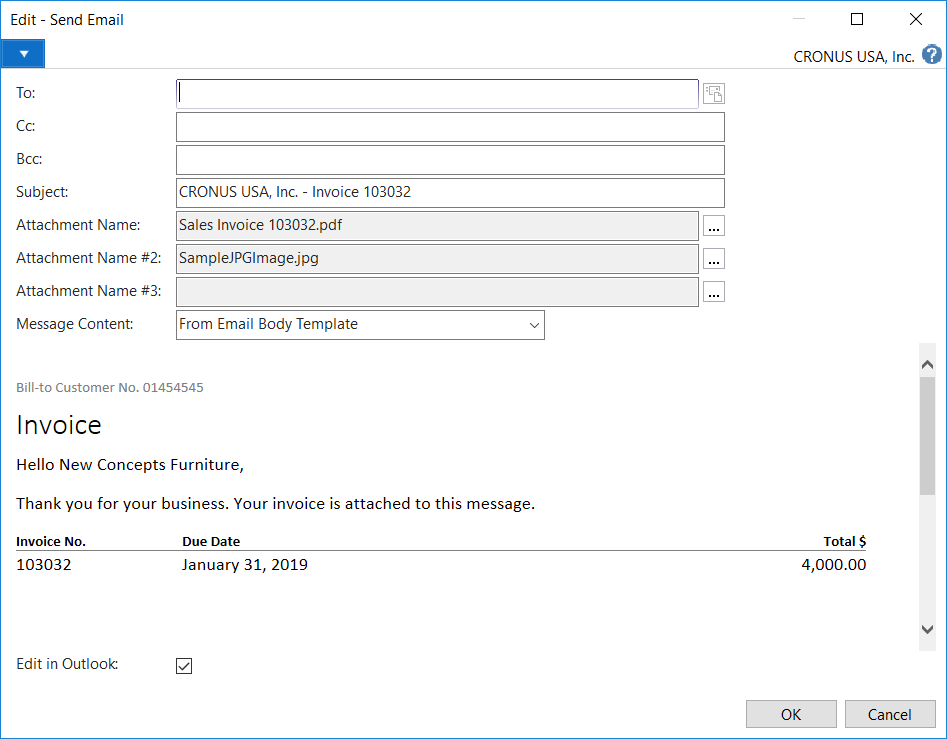947x739 pixels.
Task: Click the SampleJPGImage.jpg attachment field
Action: tap(437, 259)
